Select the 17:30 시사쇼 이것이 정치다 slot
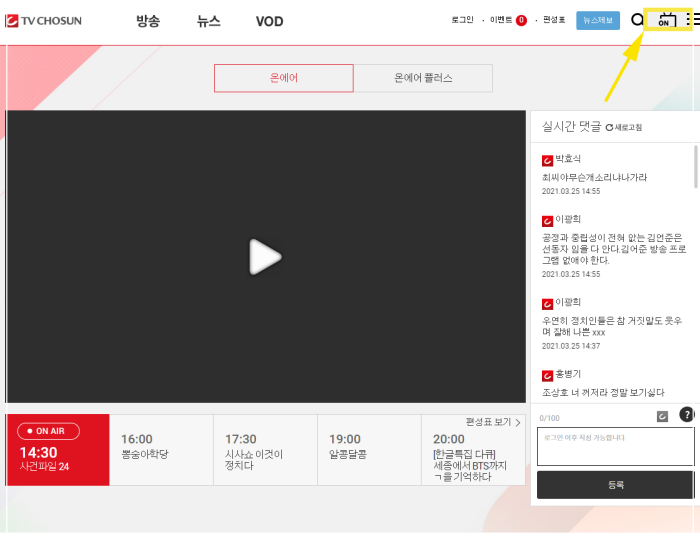This screenshot has height=545, width=700. click(x=265, y=449)
